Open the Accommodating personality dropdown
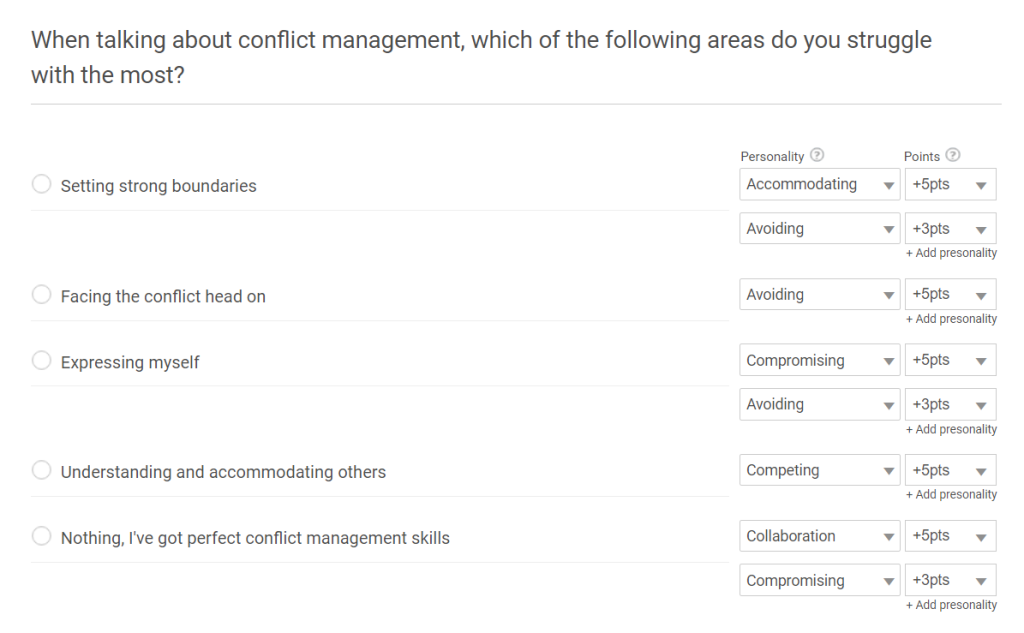 819,185
